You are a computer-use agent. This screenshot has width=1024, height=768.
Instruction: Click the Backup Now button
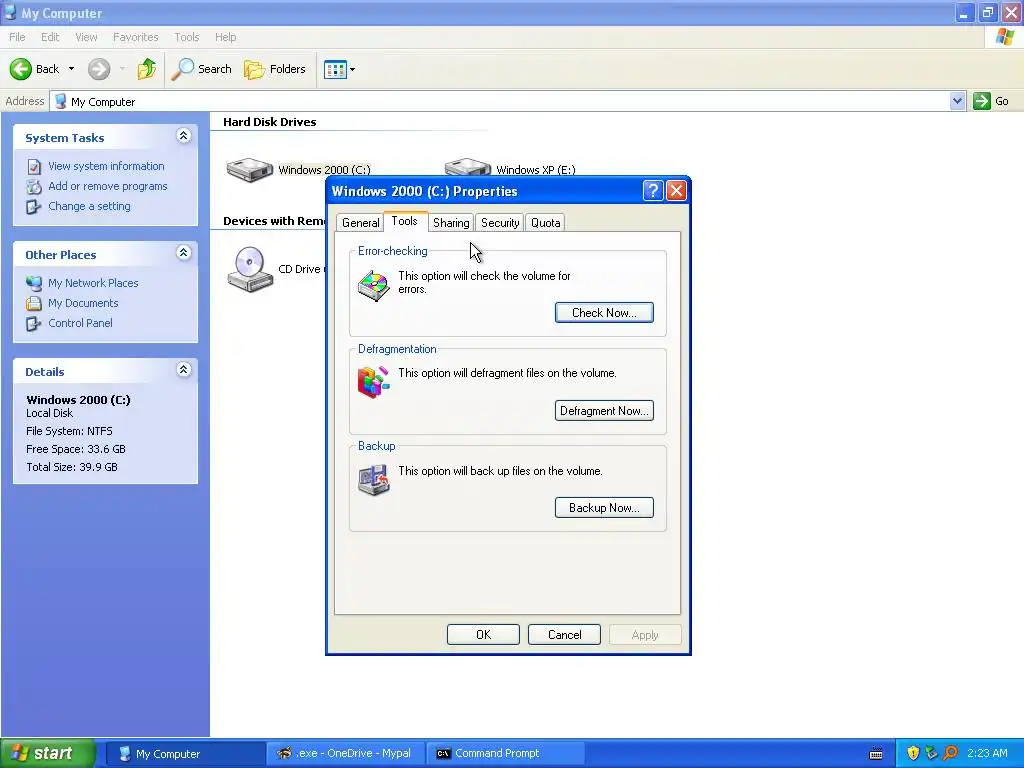(x=604, y=507)
